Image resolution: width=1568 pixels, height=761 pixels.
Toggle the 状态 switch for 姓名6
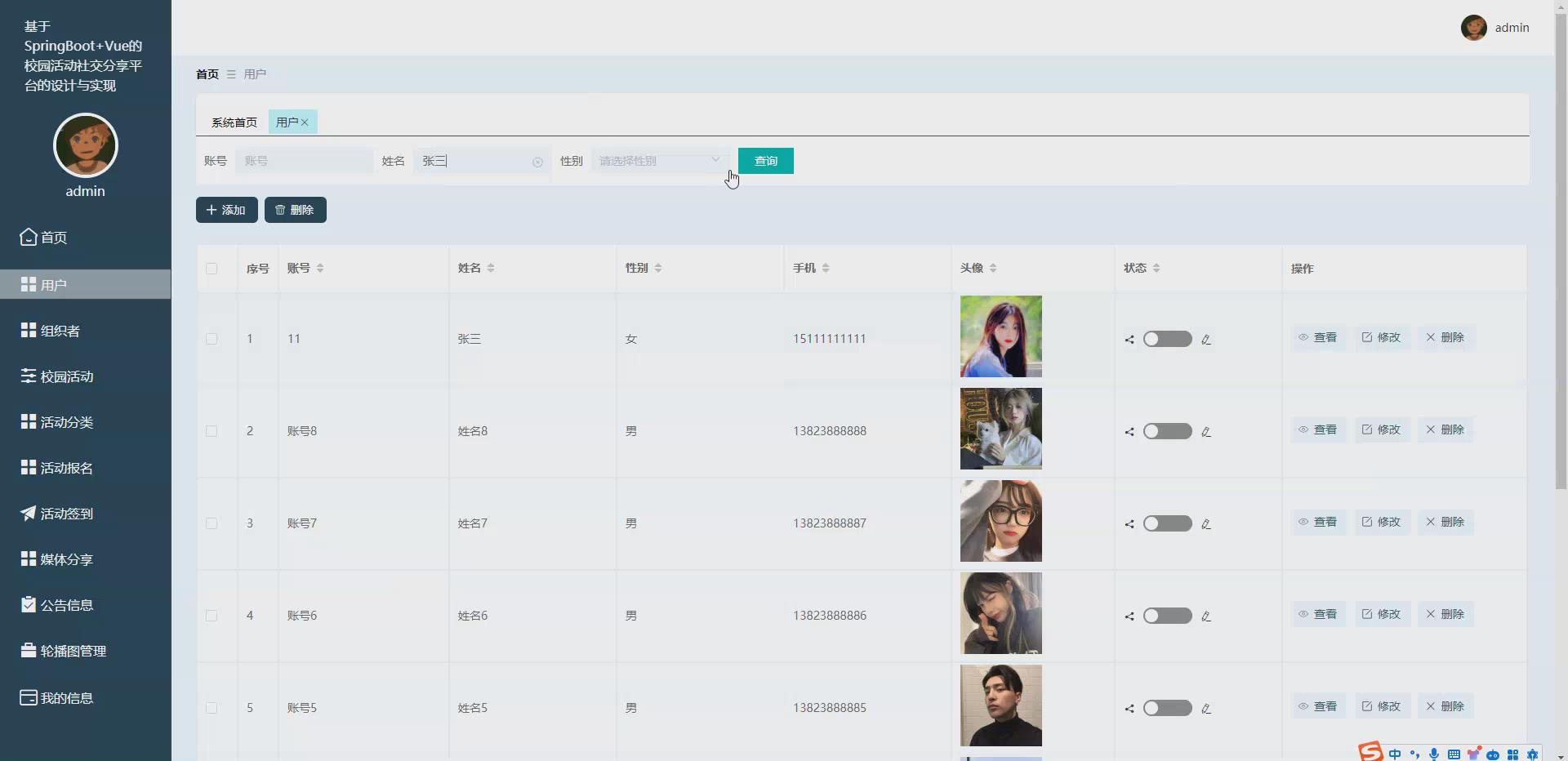pos(1167,616)
